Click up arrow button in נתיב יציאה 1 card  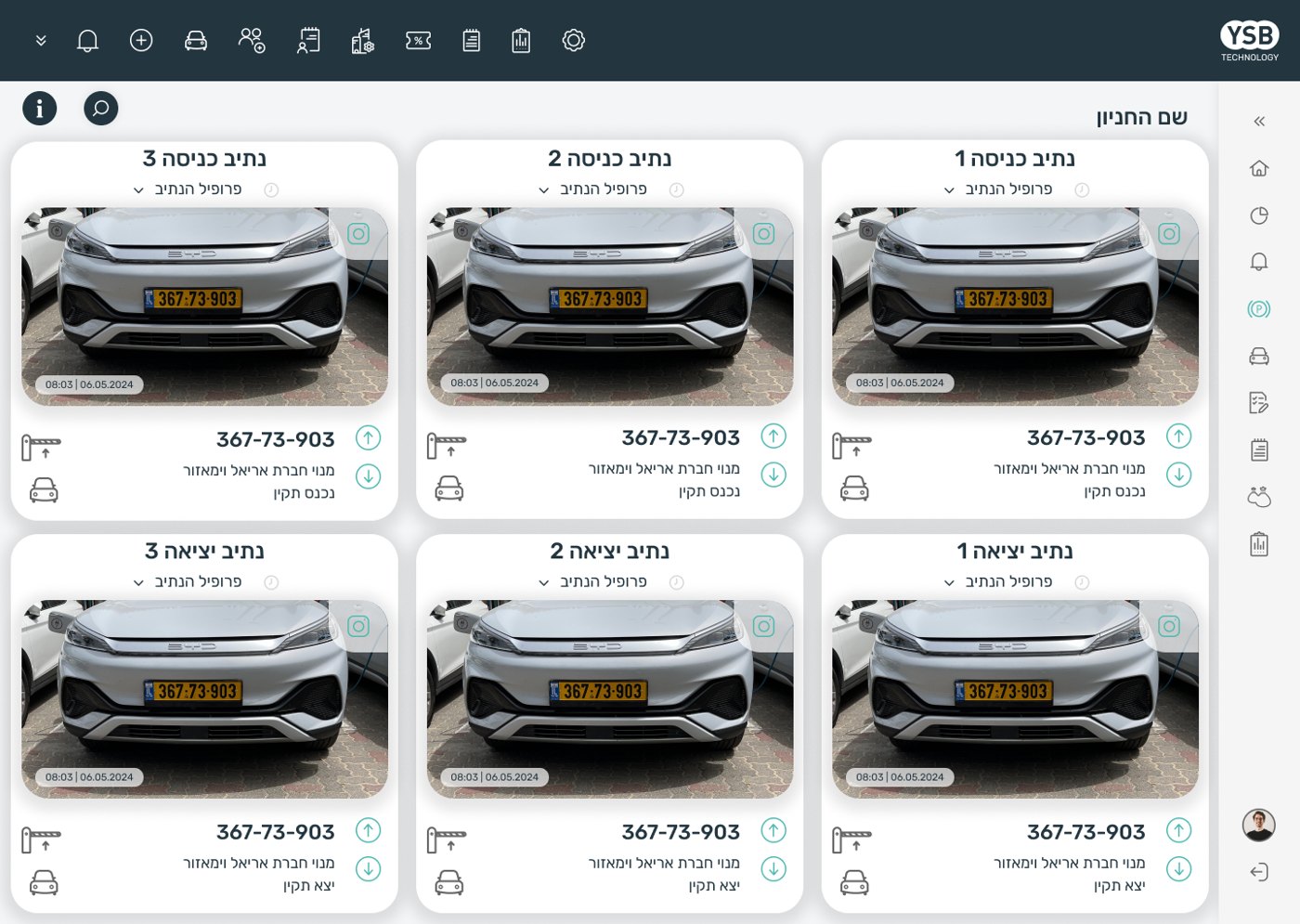pos(1179,830)
